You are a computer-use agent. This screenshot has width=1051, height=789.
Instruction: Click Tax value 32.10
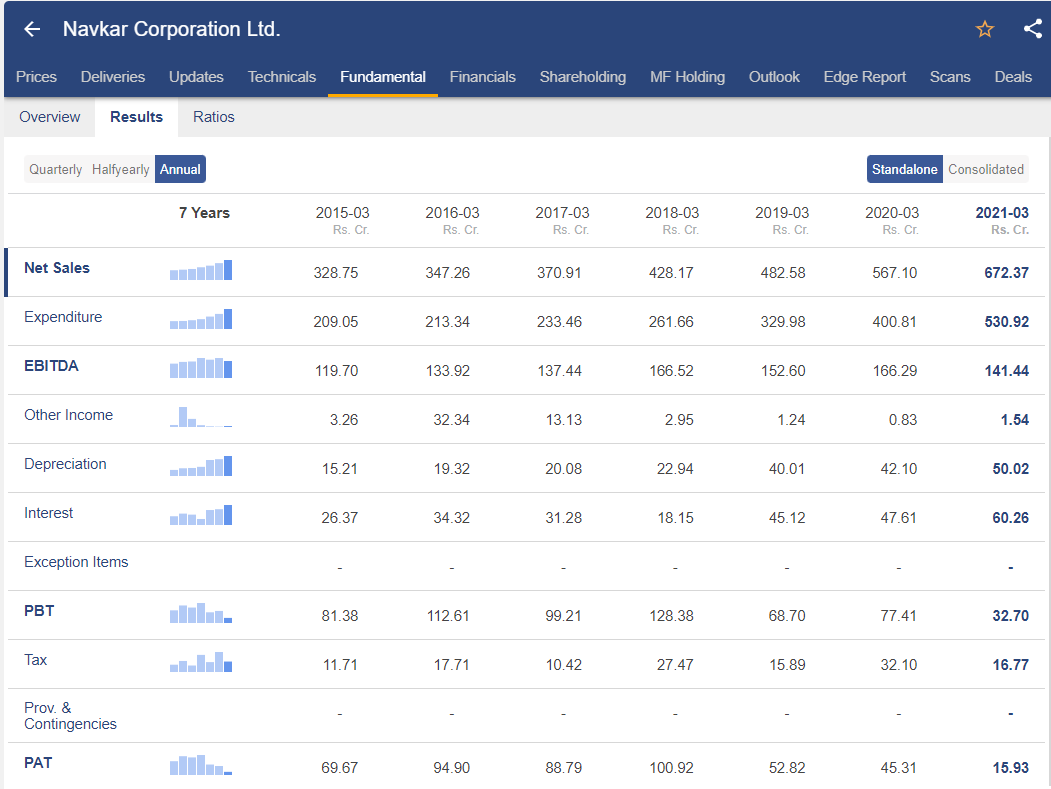[898, 664]
